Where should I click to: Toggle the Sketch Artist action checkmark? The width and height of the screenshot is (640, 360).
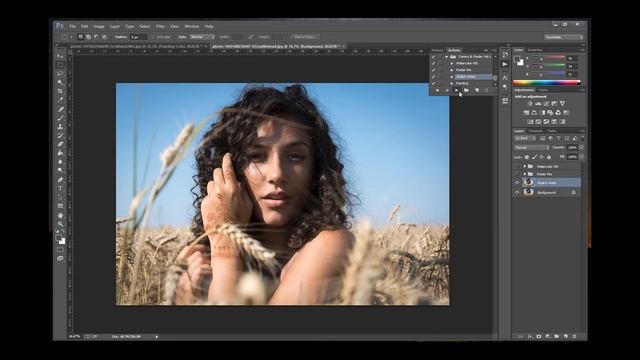point(433,77)
